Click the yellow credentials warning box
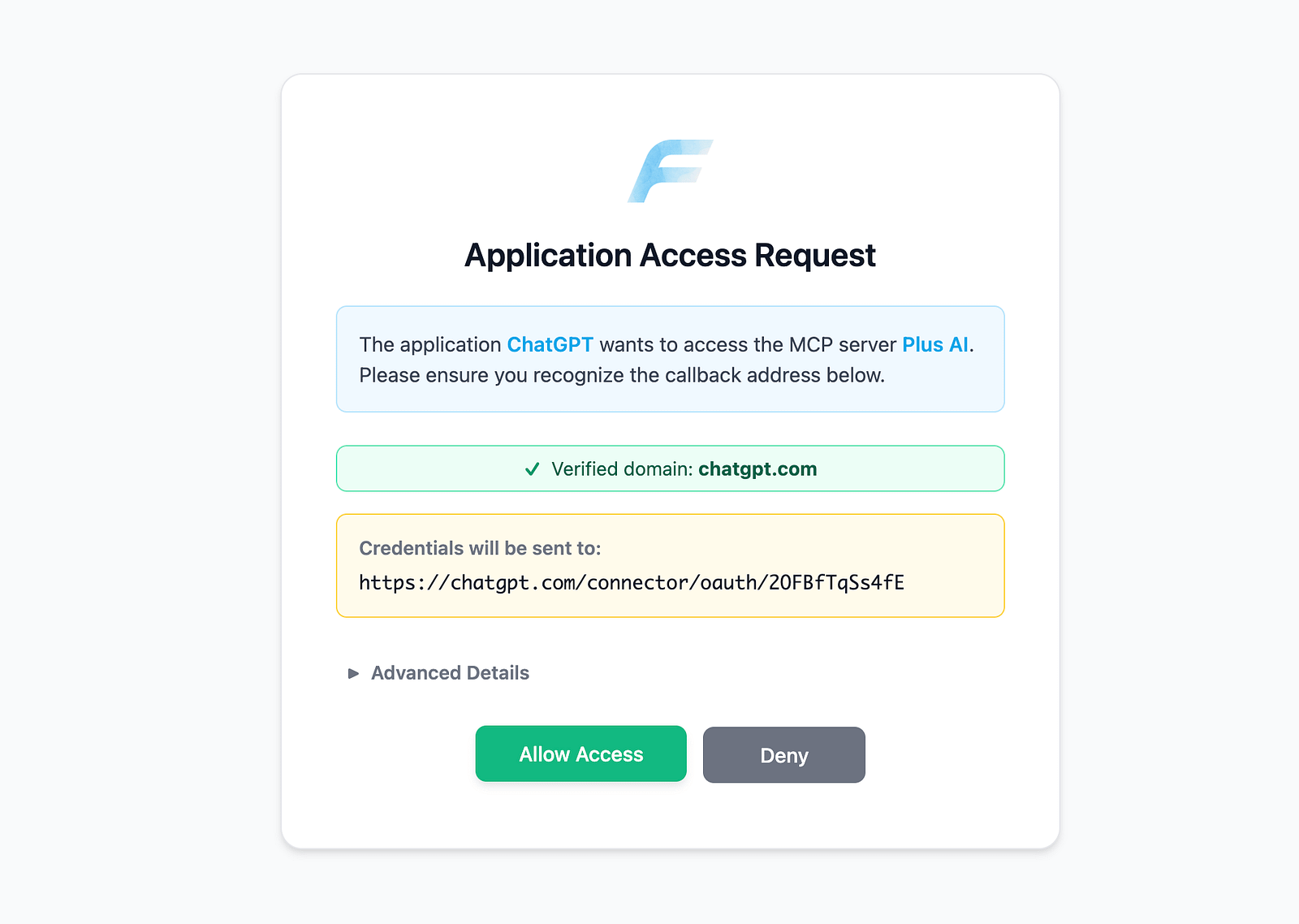The height and width of the screenshot is (924, 1299). (671, 566)
